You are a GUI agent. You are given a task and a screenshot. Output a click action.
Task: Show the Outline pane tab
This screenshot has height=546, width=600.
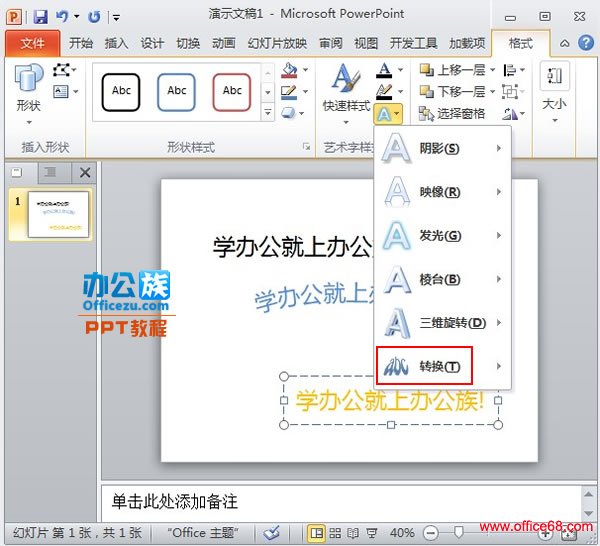(x=50, y=173)
